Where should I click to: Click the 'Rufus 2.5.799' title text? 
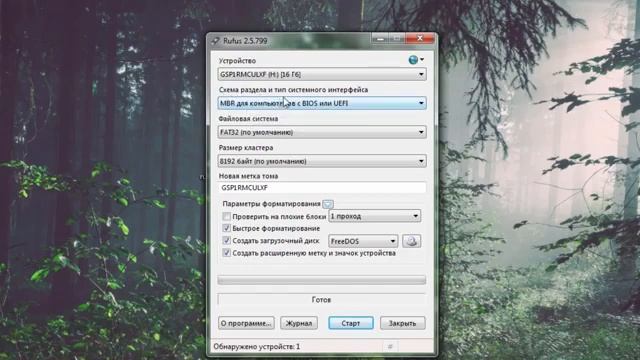(245, 41)
